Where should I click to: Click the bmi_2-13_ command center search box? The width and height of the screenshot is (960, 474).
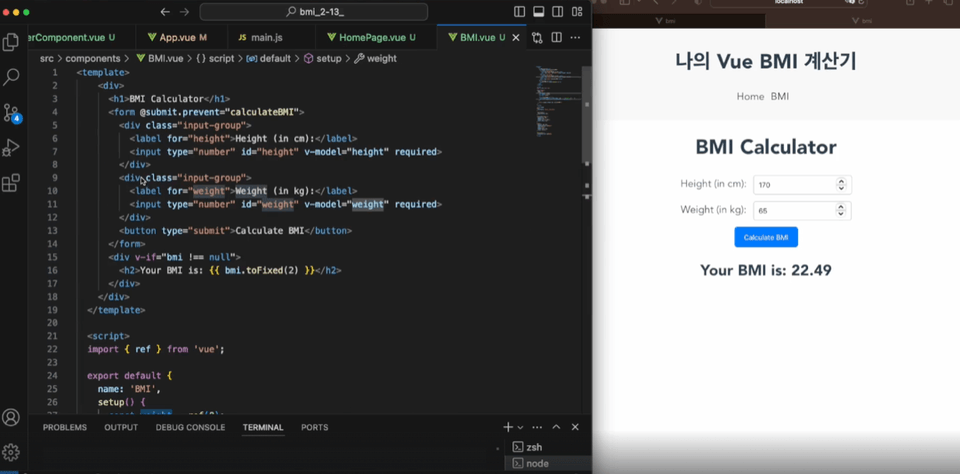click(x=313, y=12)
